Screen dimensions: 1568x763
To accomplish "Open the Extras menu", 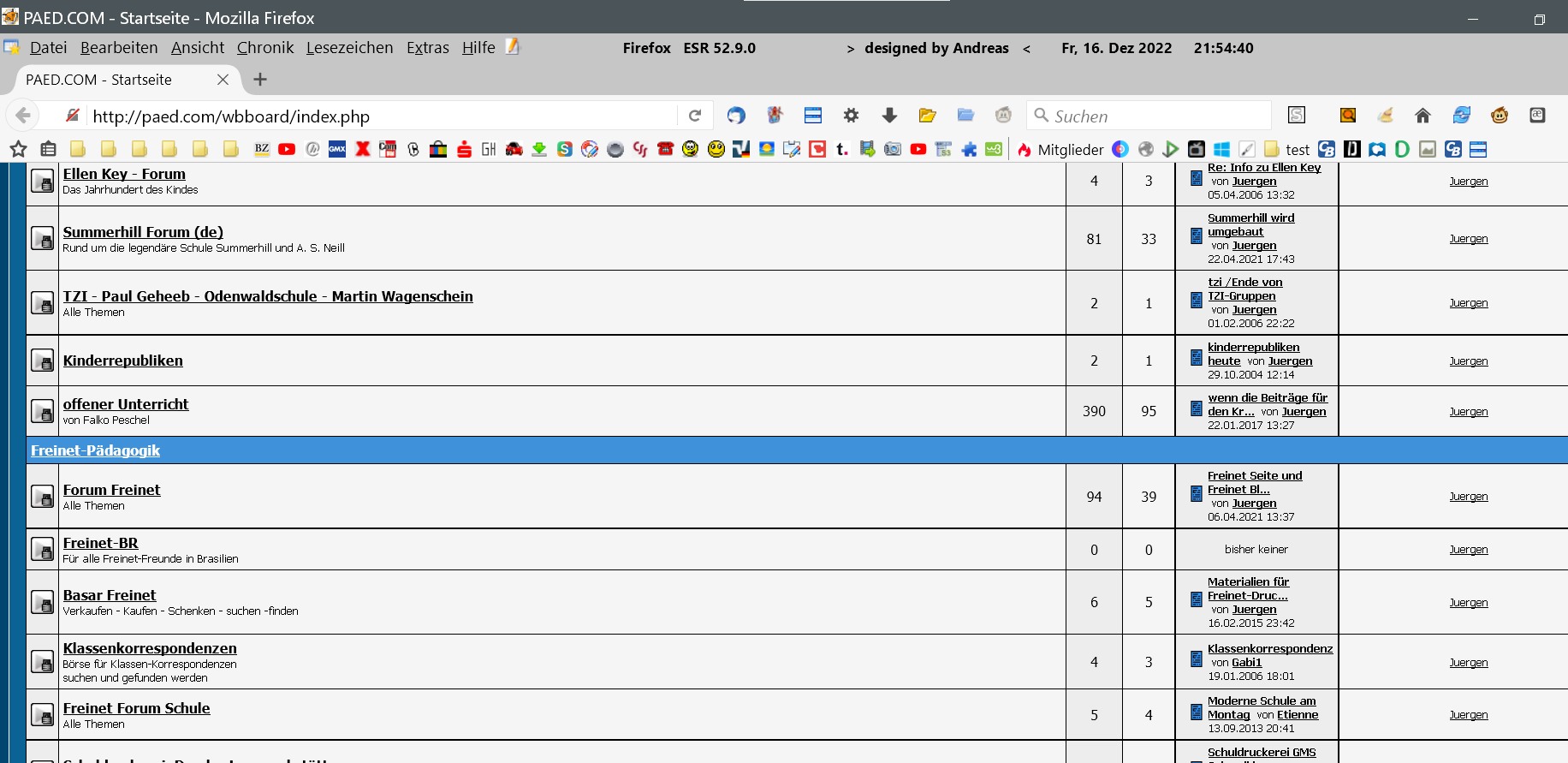I will [x=428, y=48].
